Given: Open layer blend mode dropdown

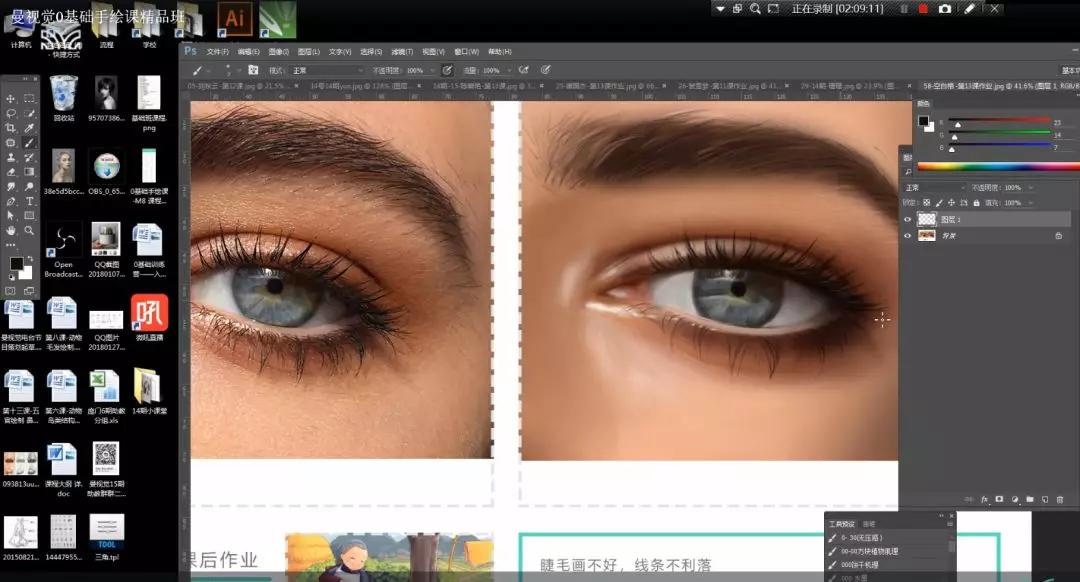Looking at the screenshot, I should click(935, 187).
